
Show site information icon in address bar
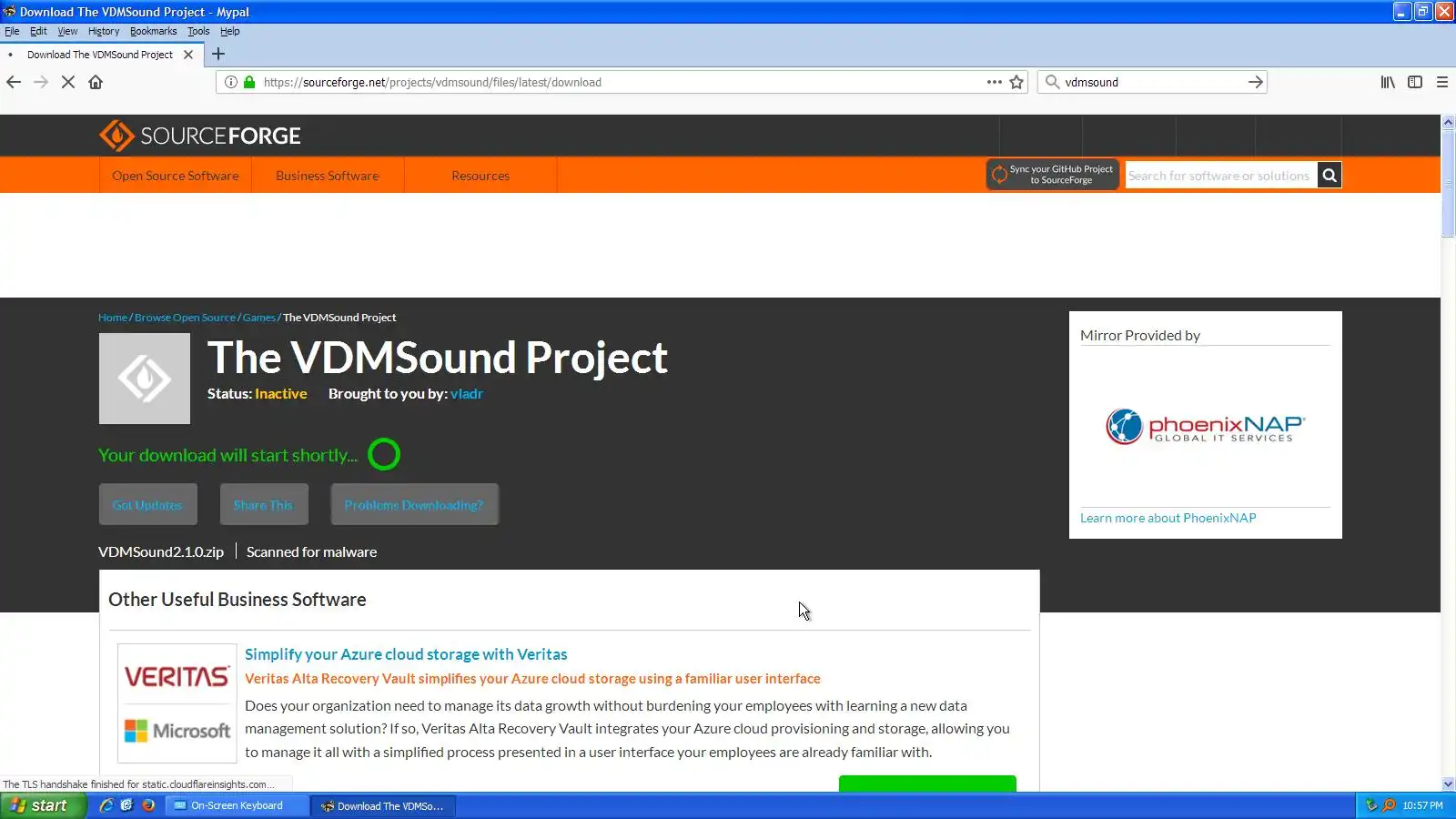click(x=231, y=82)
